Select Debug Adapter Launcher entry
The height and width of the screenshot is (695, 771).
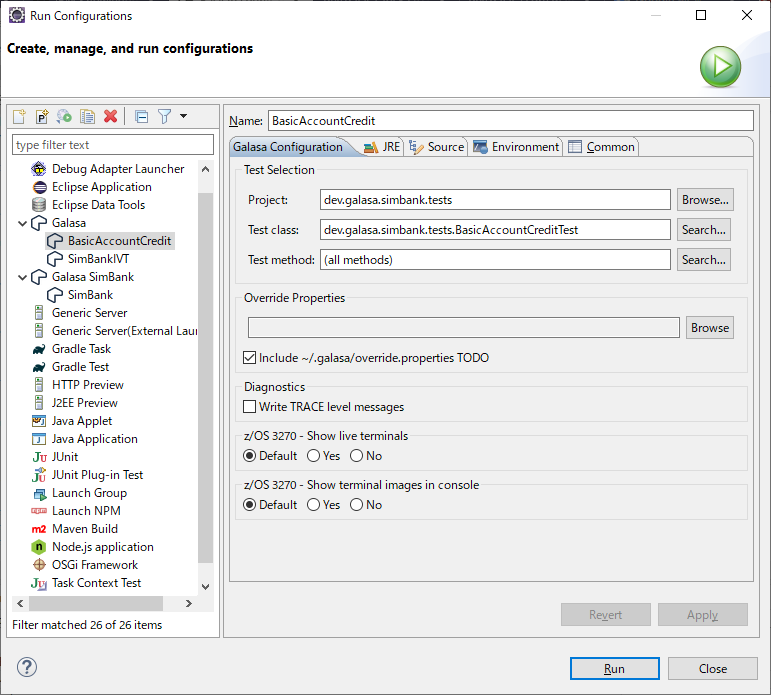tap(118, 169)
